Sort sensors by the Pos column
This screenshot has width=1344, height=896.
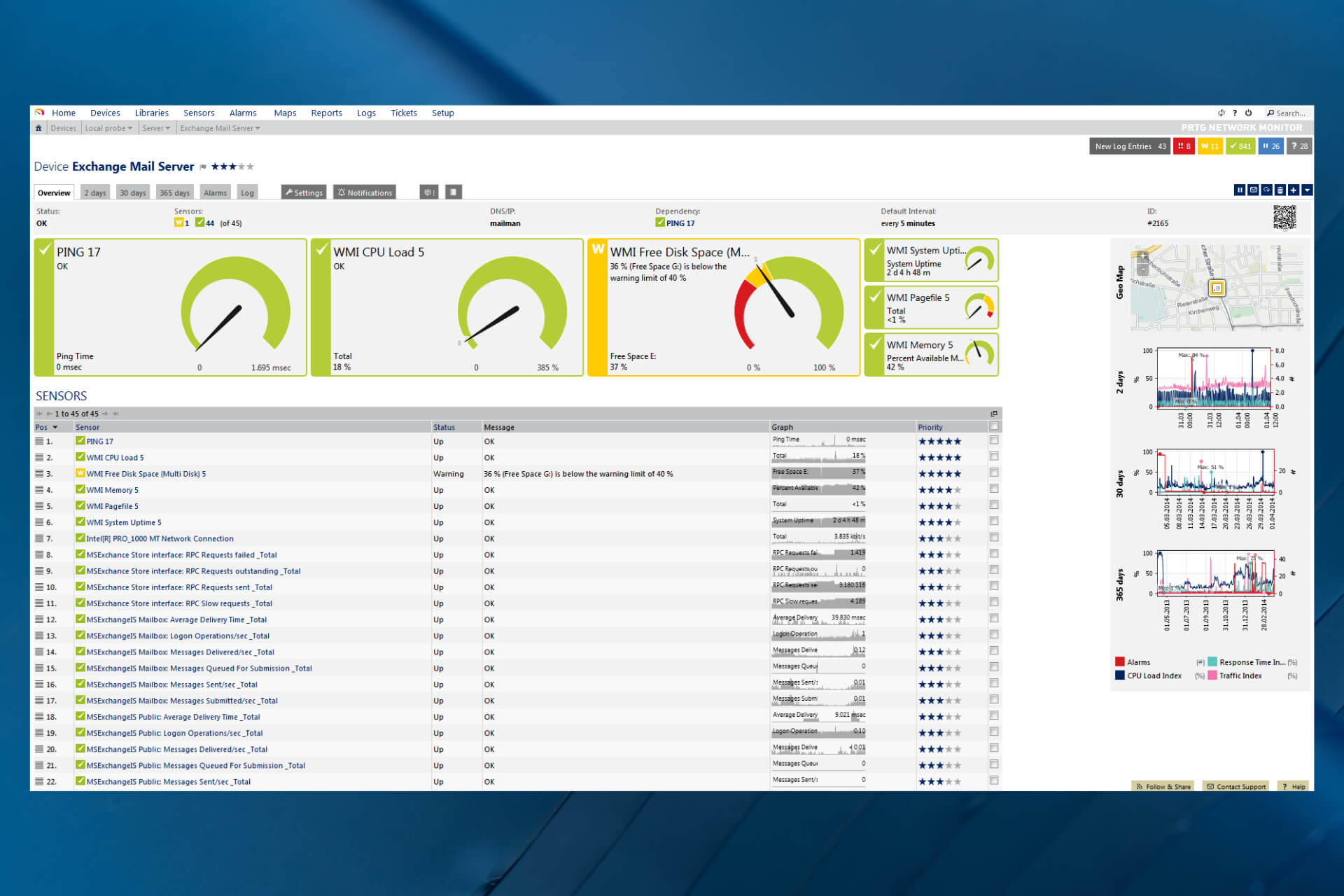pos(46,427)
